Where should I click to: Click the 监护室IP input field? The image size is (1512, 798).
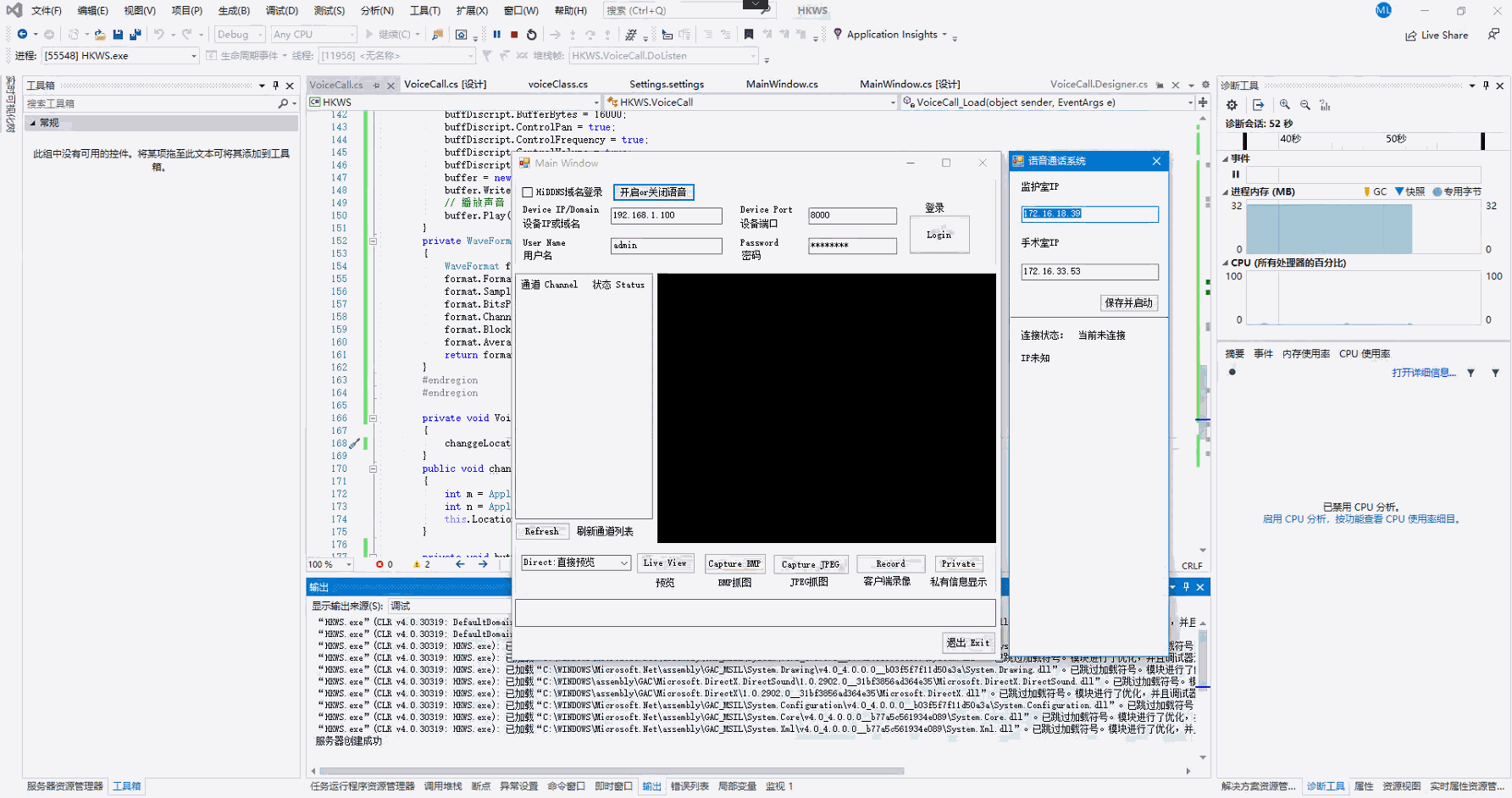(1089, 213)
